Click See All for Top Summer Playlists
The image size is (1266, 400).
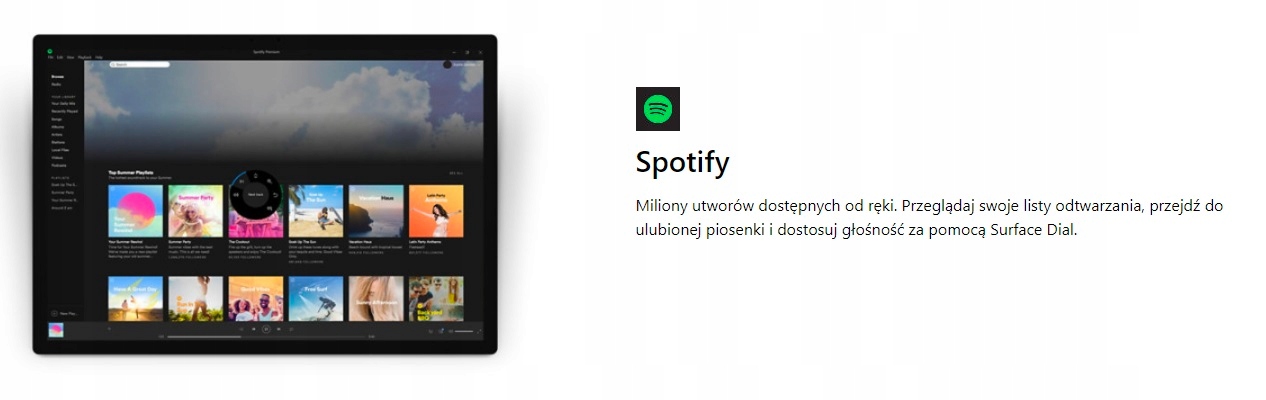click(x=456, y=173)
